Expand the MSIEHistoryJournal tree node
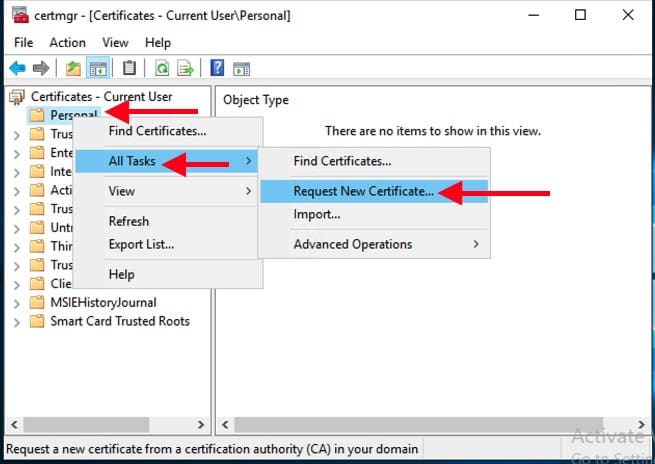The width and height of the screenshot is (655, 464). pos(16,303)
